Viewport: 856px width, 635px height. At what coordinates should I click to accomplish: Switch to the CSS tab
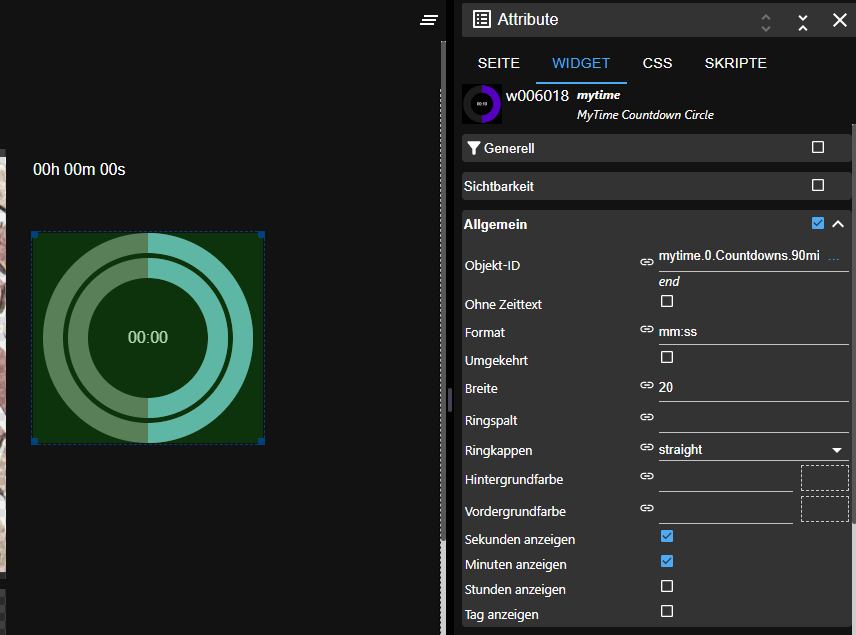pyautogui.click(x=657, y=63)
